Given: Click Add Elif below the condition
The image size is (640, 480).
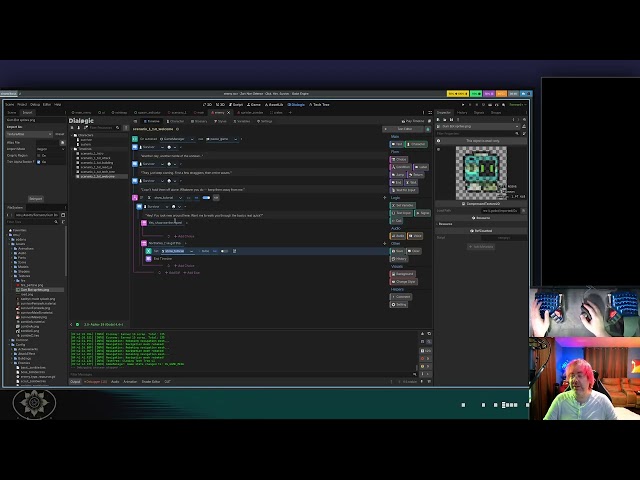Looking at the screenshot, I should point(172,273).
